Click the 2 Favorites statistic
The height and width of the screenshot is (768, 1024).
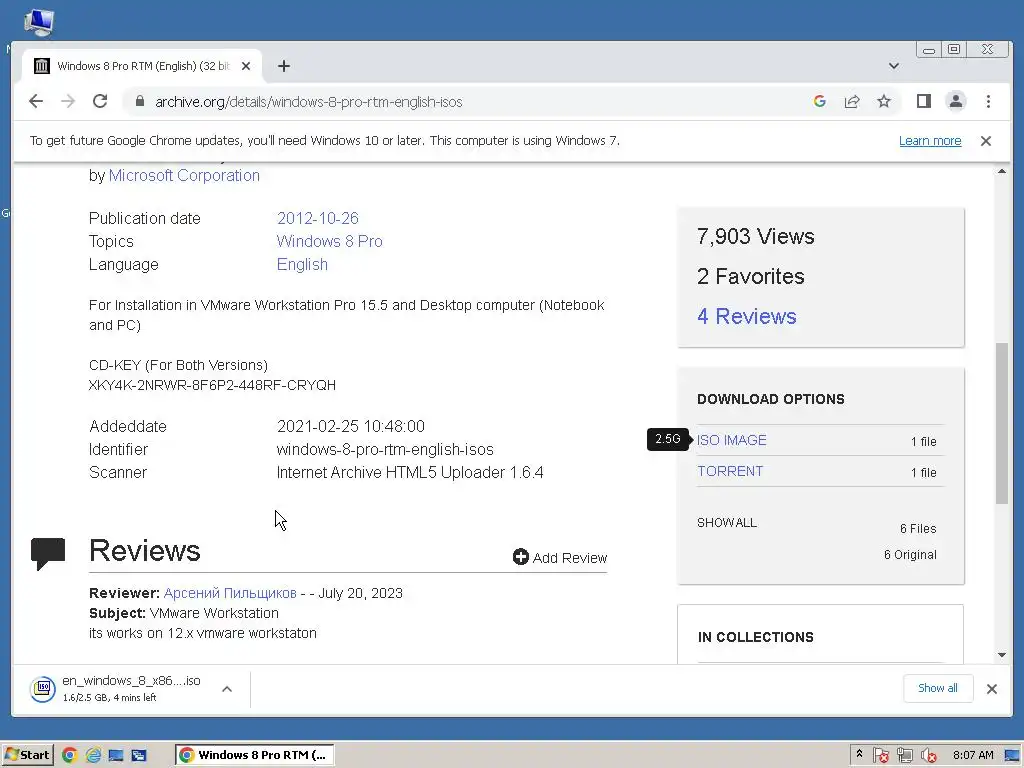(750, 276)
